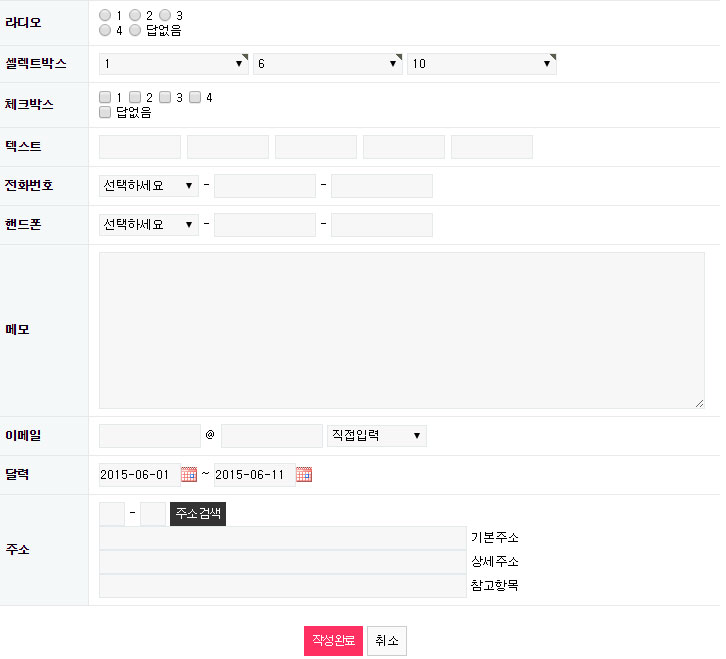
Task: Click the second postal code box
Action: tap(153, 514)
